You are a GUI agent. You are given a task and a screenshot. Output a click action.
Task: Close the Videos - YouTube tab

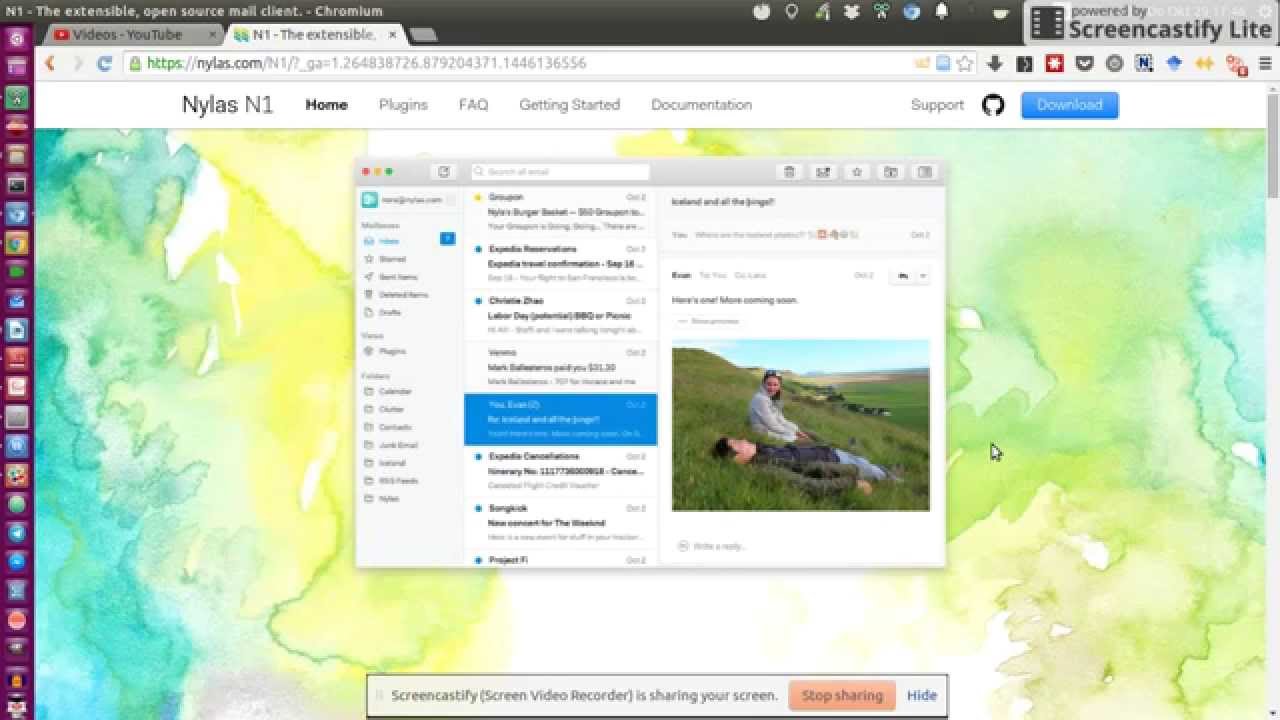click(x=212, y=35)
